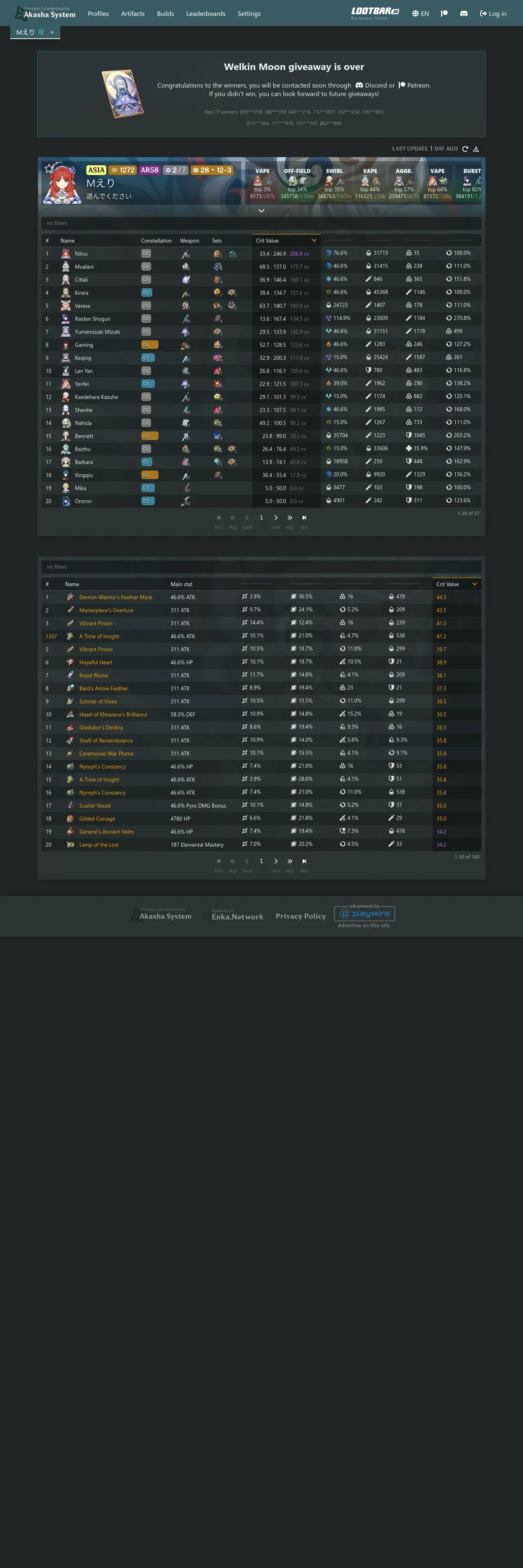Open the Patreon link in giveaway banner
This screenshot has height=1568, width=523.
pos(414,85)
